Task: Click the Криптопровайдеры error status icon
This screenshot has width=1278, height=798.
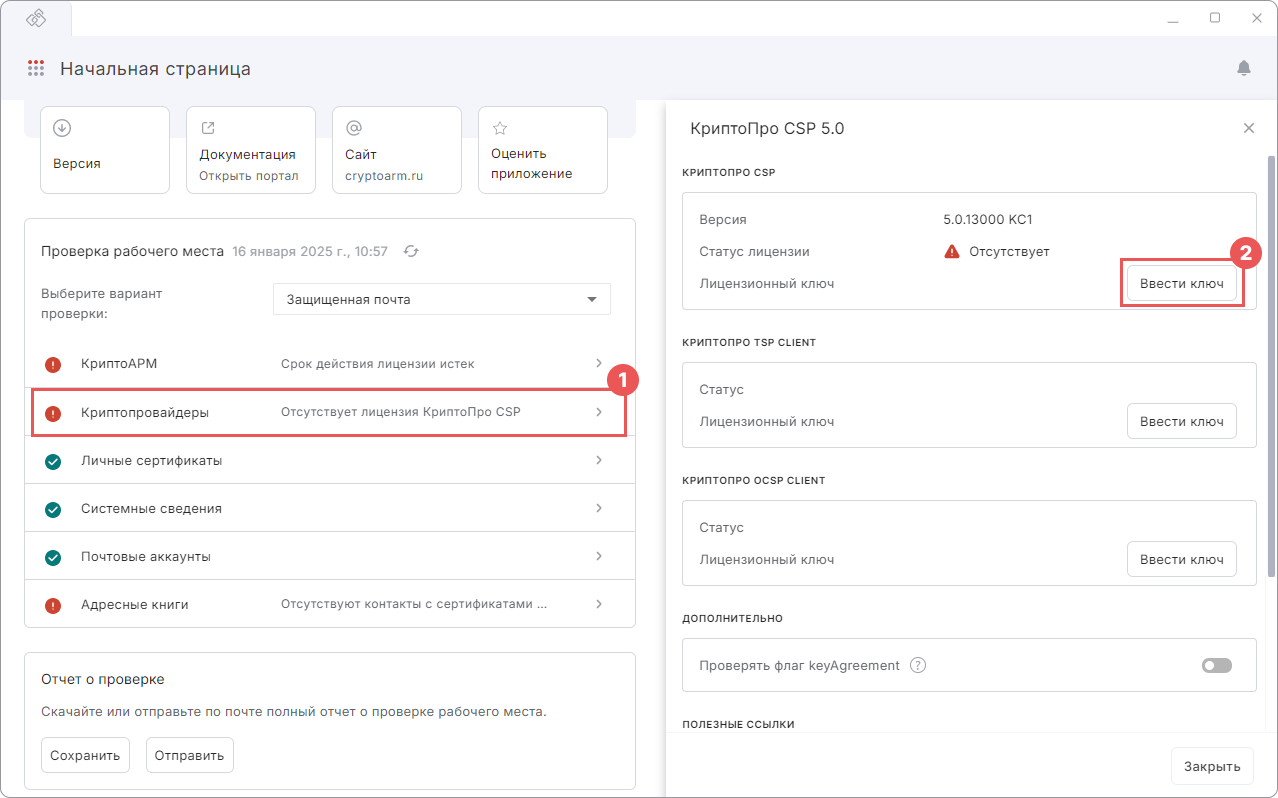Action: click(53, 413)
